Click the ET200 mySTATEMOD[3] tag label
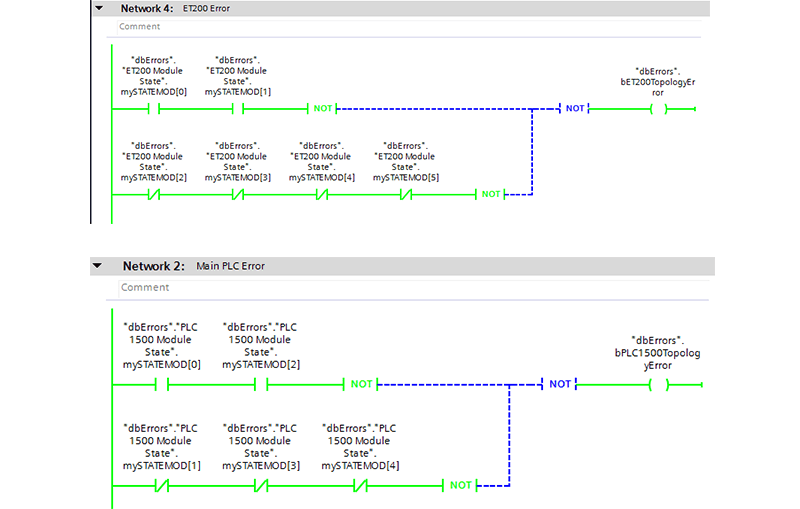 coord(238,162)
